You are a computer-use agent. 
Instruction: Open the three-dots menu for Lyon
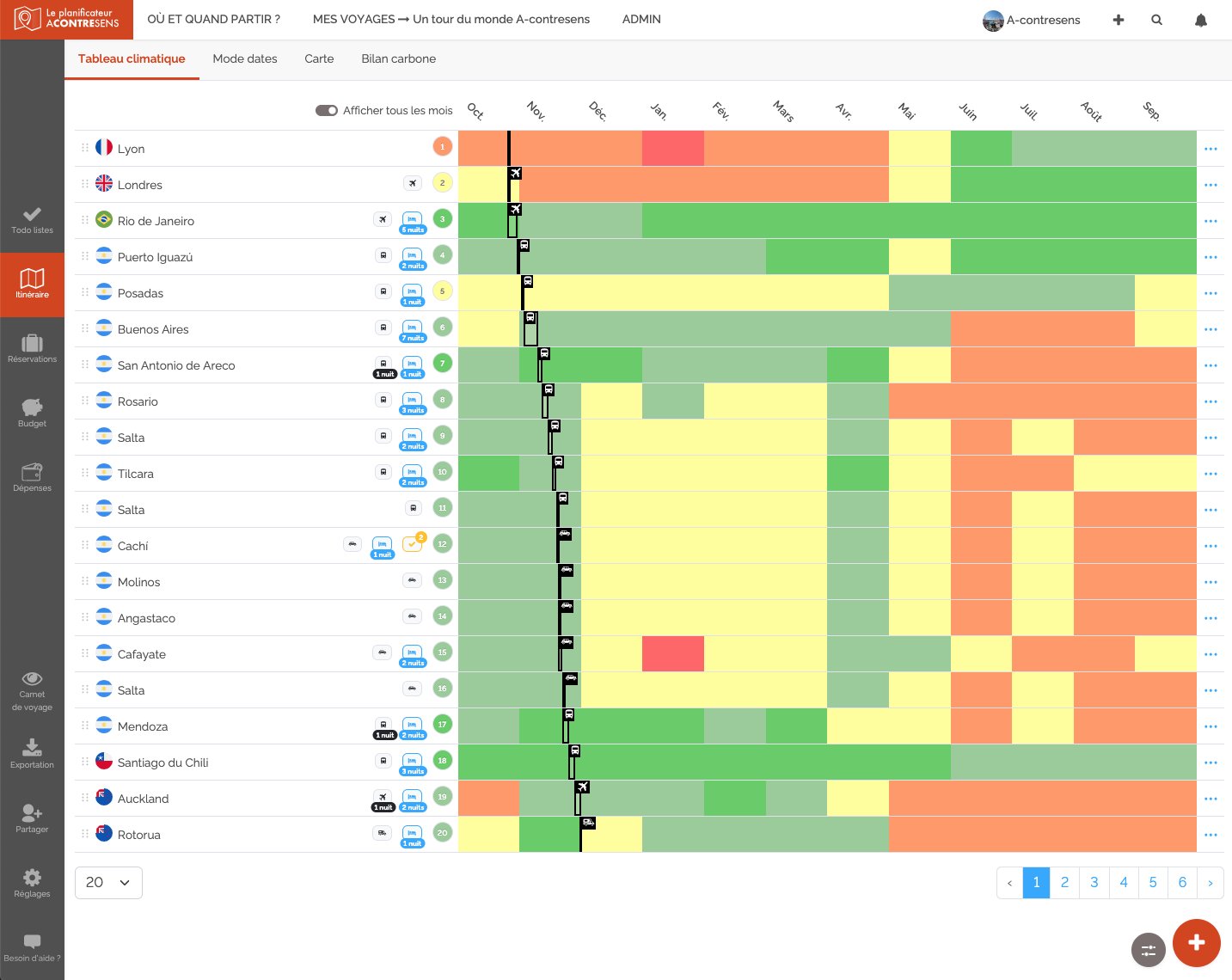point(1211,149)
